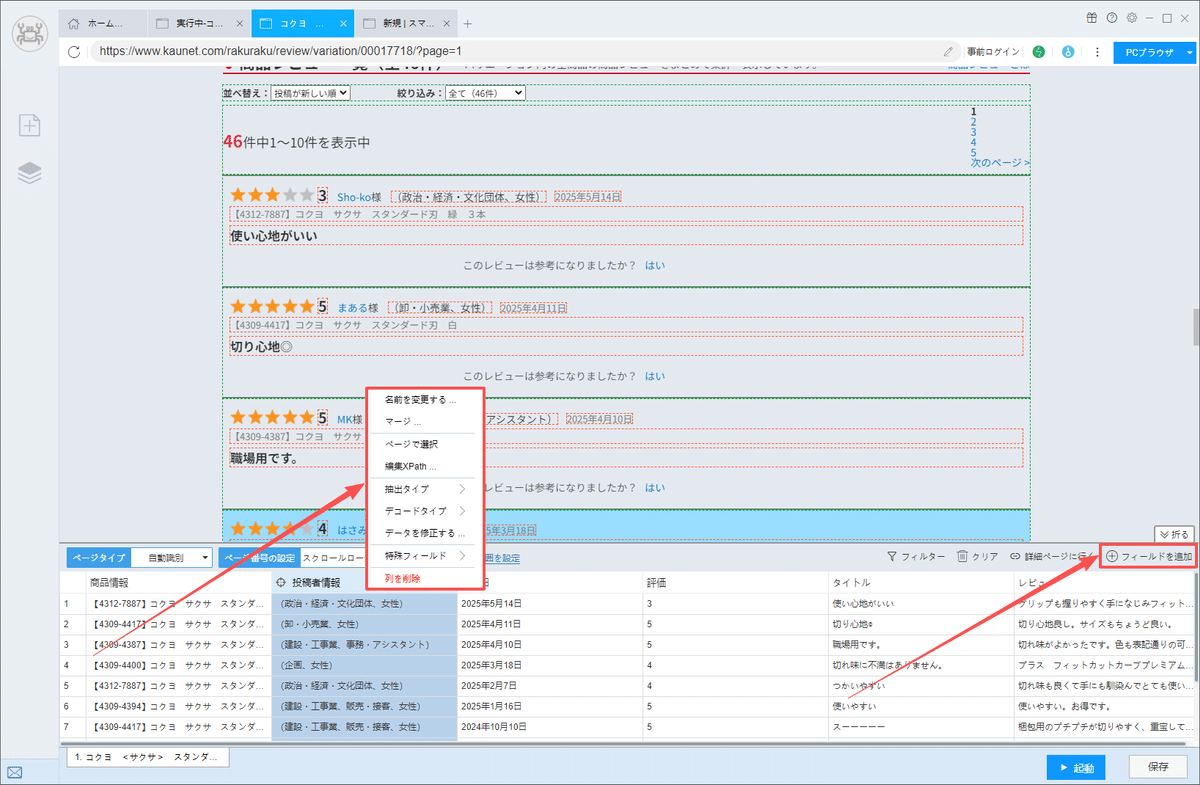Click the クリア trash button
This screenshot has width=1200, height=785.
pyautogui.click(x=977, y=556)
